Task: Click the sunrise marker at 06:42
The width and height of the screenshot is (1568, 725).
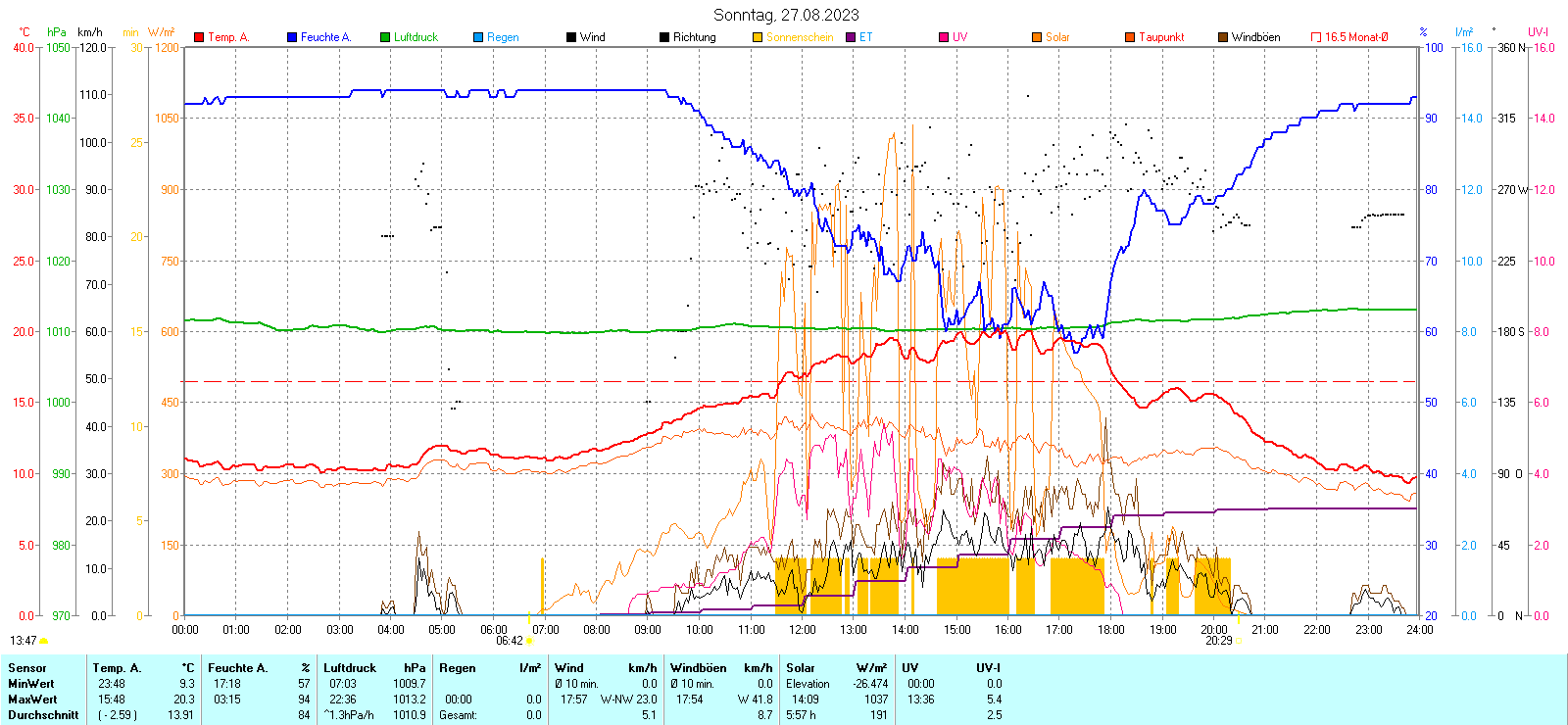Action: tap(530, 641)
